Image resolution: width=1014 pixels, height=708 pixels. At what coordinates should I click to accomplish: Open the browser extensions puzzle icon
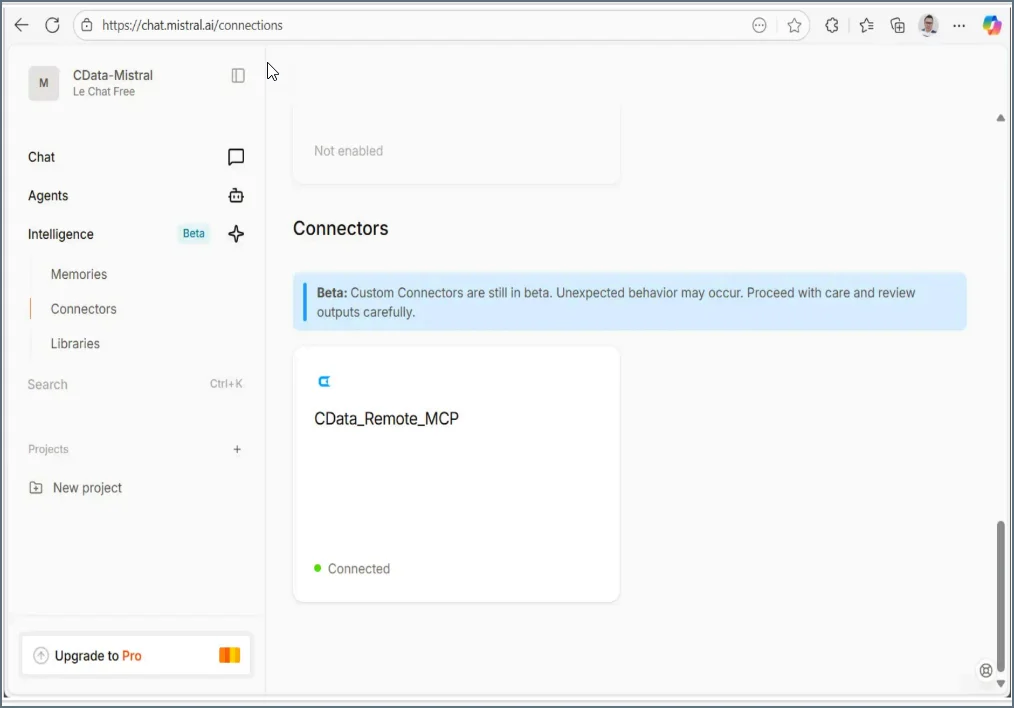pos(832,25)
